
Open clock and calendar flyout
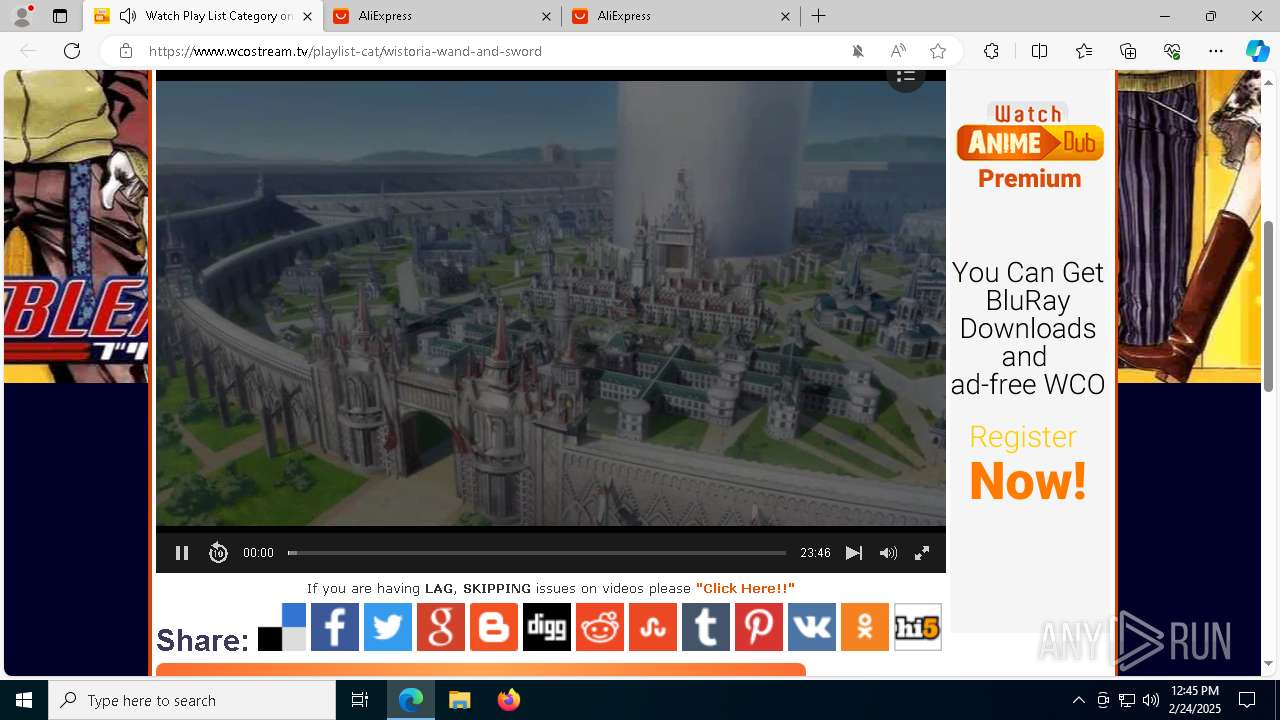pos(1194,700)
